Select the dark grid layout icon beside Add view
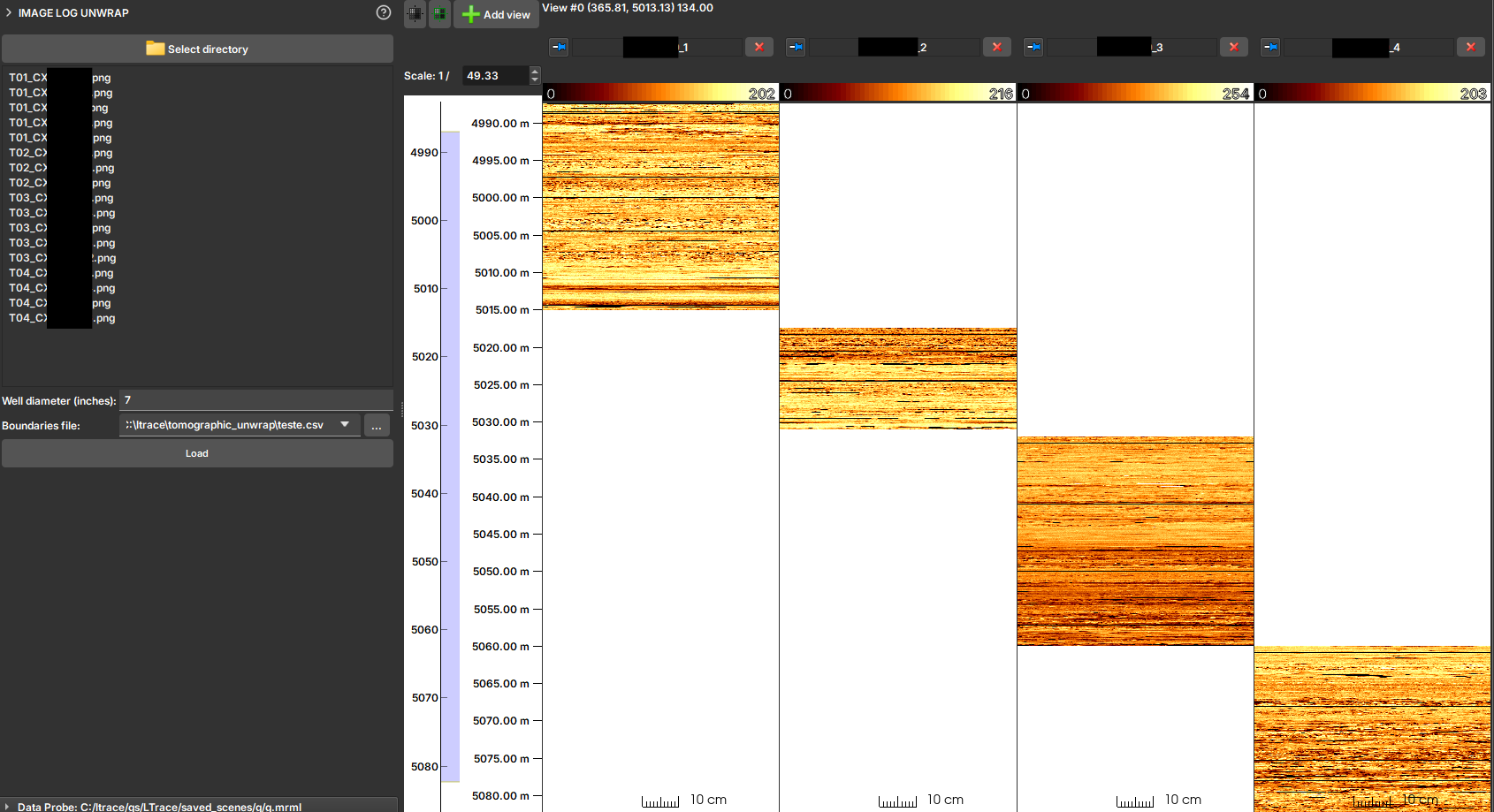Screen dimensions: 1494x812 click(414, 14)
